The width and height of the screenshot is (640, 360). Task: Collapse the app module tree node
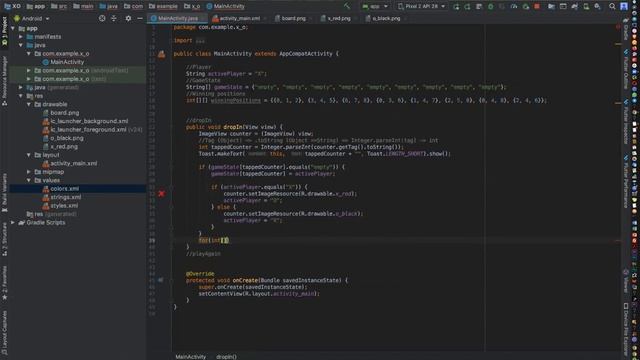tap(13, 29)
